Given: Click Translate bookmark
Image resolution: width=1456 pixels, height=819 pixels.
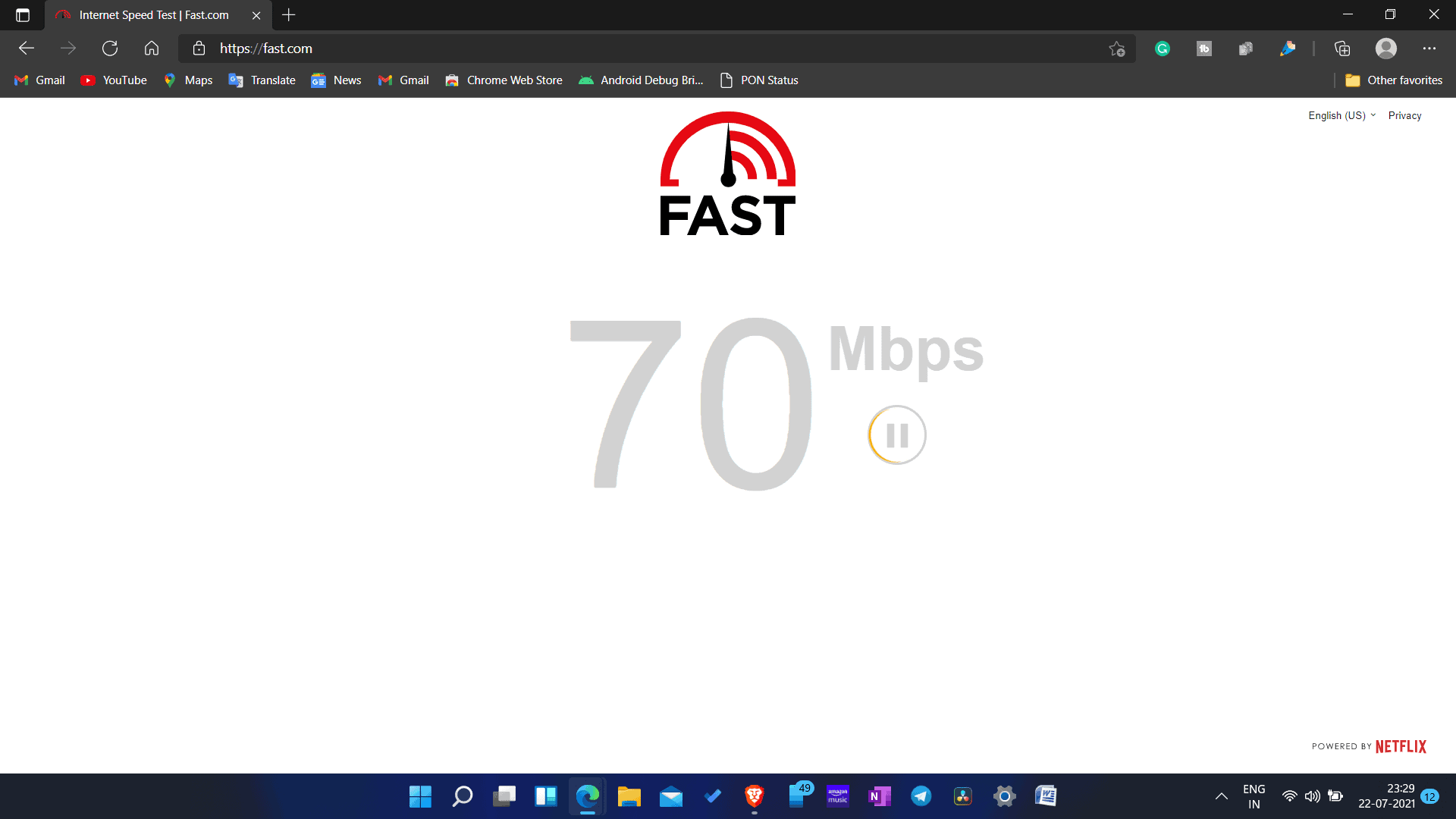Looking at the screenshot, I should point(262,80).
